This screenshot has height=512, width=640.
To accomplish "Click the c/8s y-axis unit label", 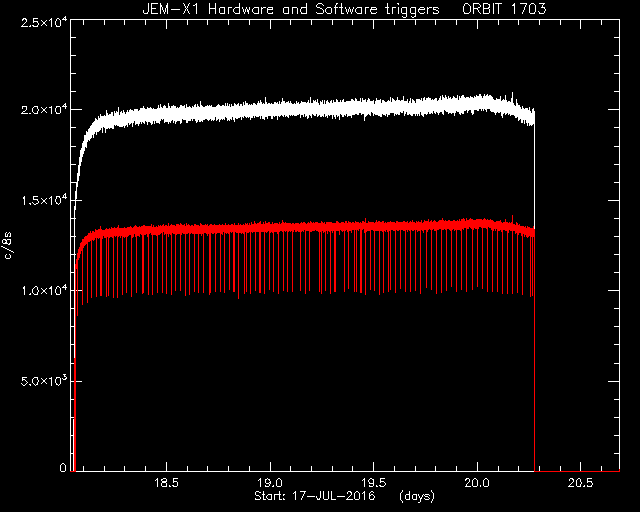I will click(x=8, y=246).
